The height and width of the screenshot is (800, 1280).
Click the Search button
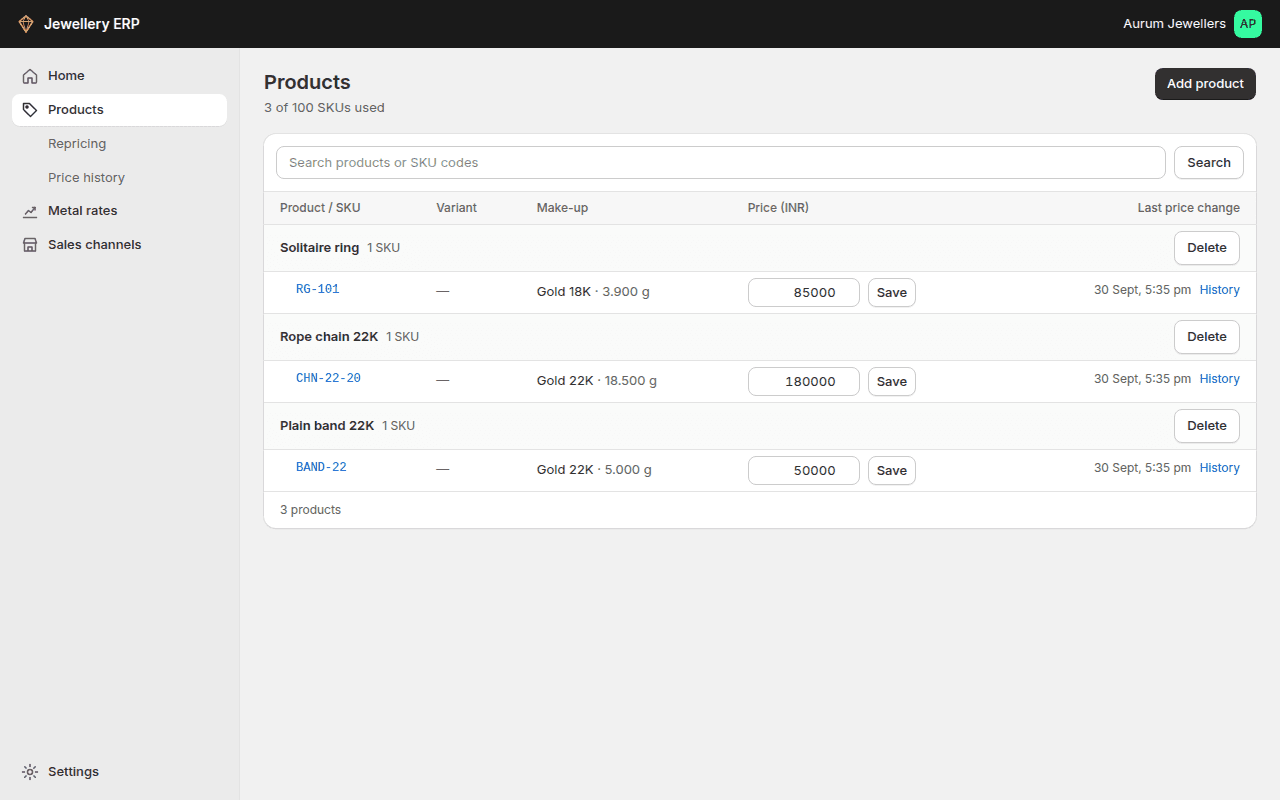point(1209,163)
